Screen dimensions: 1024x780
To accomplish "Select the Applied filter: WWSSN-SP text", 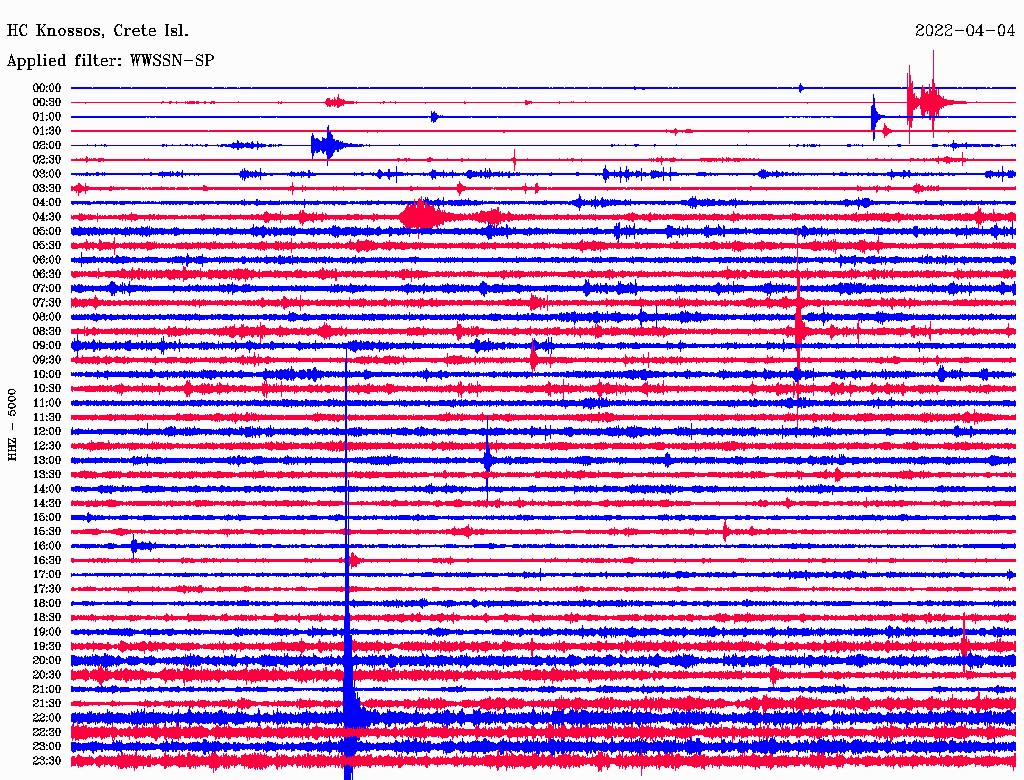I will click(110, 61).
